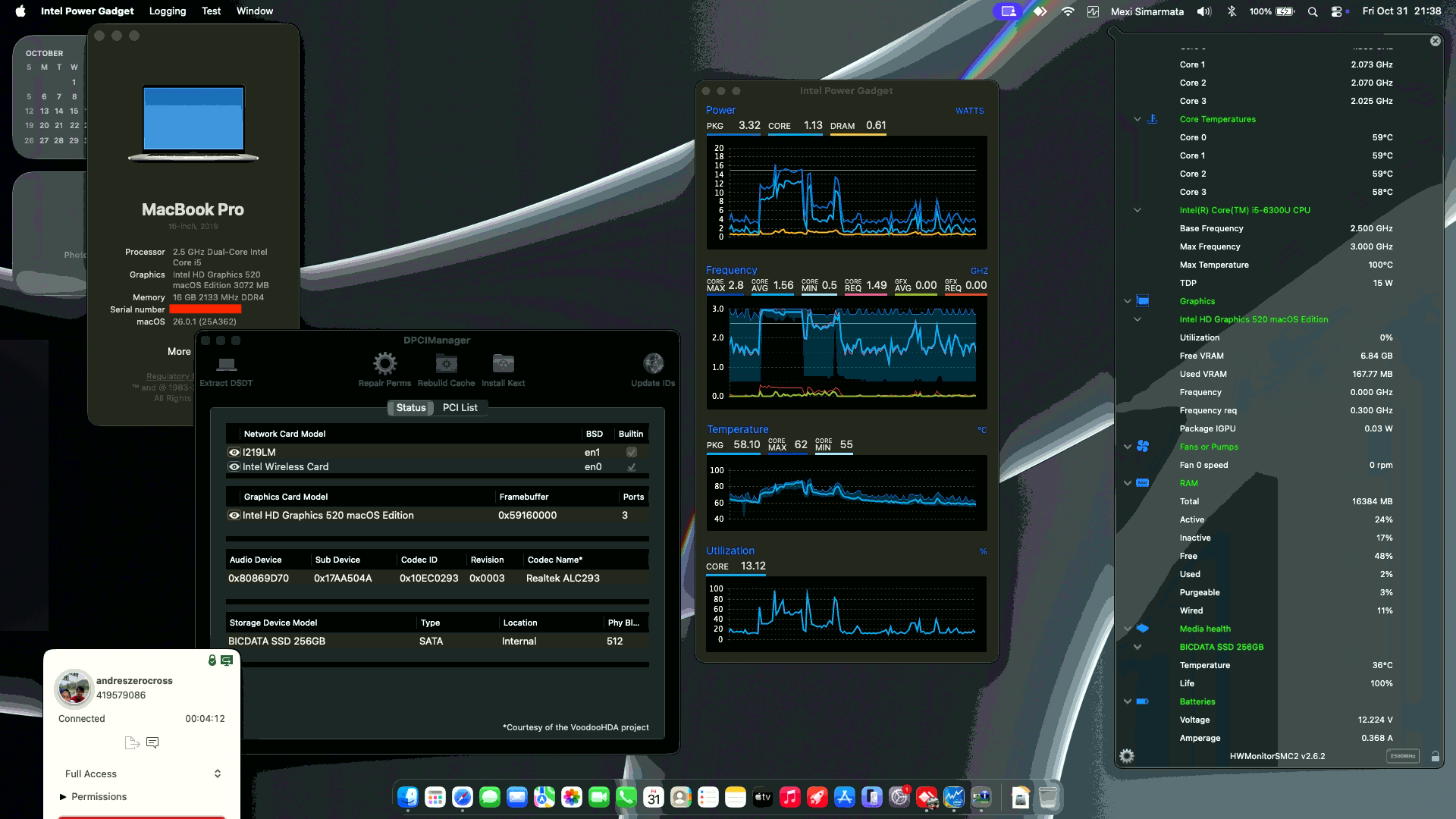Open iPhone Mirroring from the Dock
1456x819 pixels.
(x=872, y=797)
